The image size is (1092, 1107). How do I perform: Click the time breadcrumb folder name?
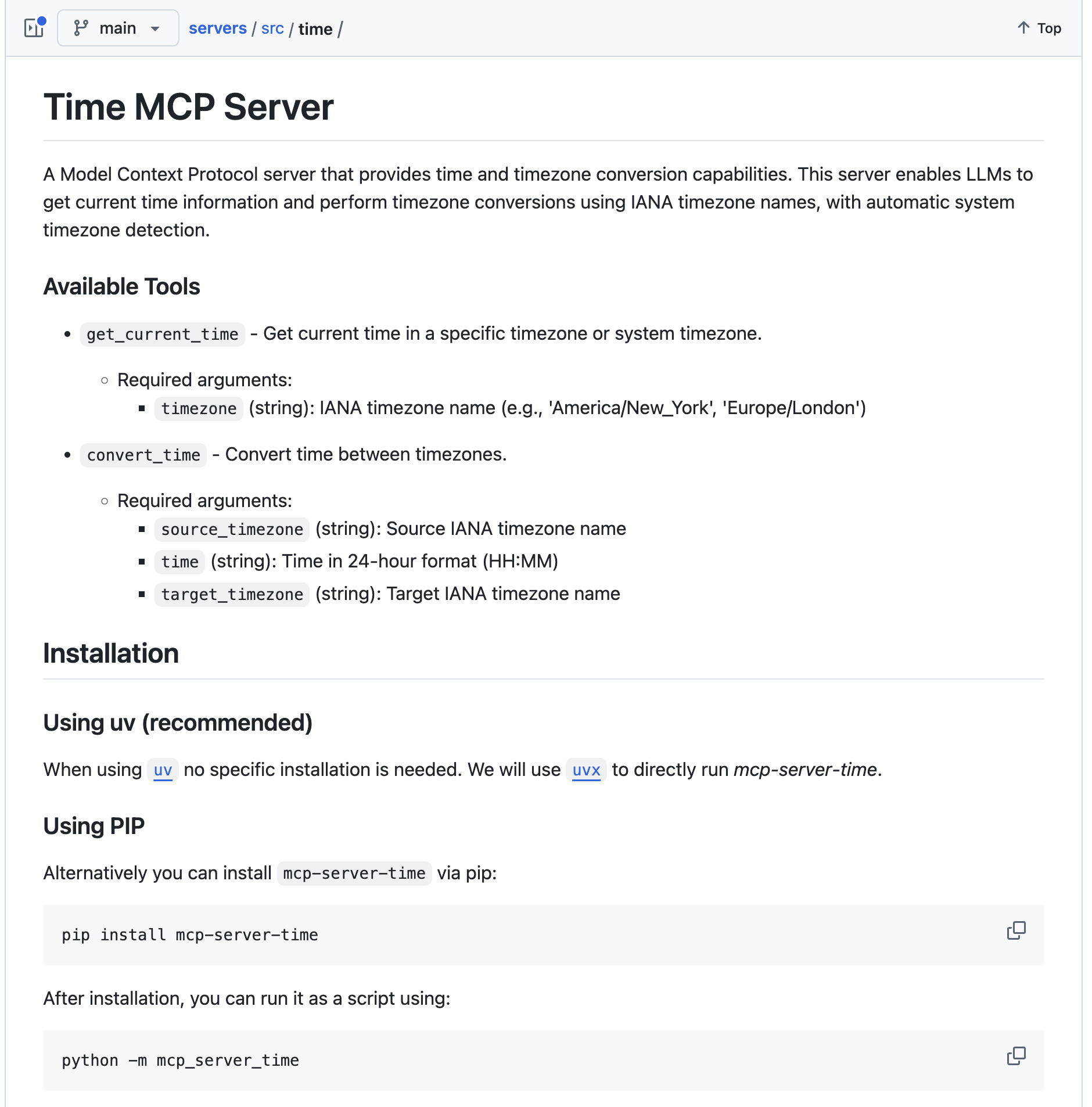pyautogui.click(x=315, y=29)
